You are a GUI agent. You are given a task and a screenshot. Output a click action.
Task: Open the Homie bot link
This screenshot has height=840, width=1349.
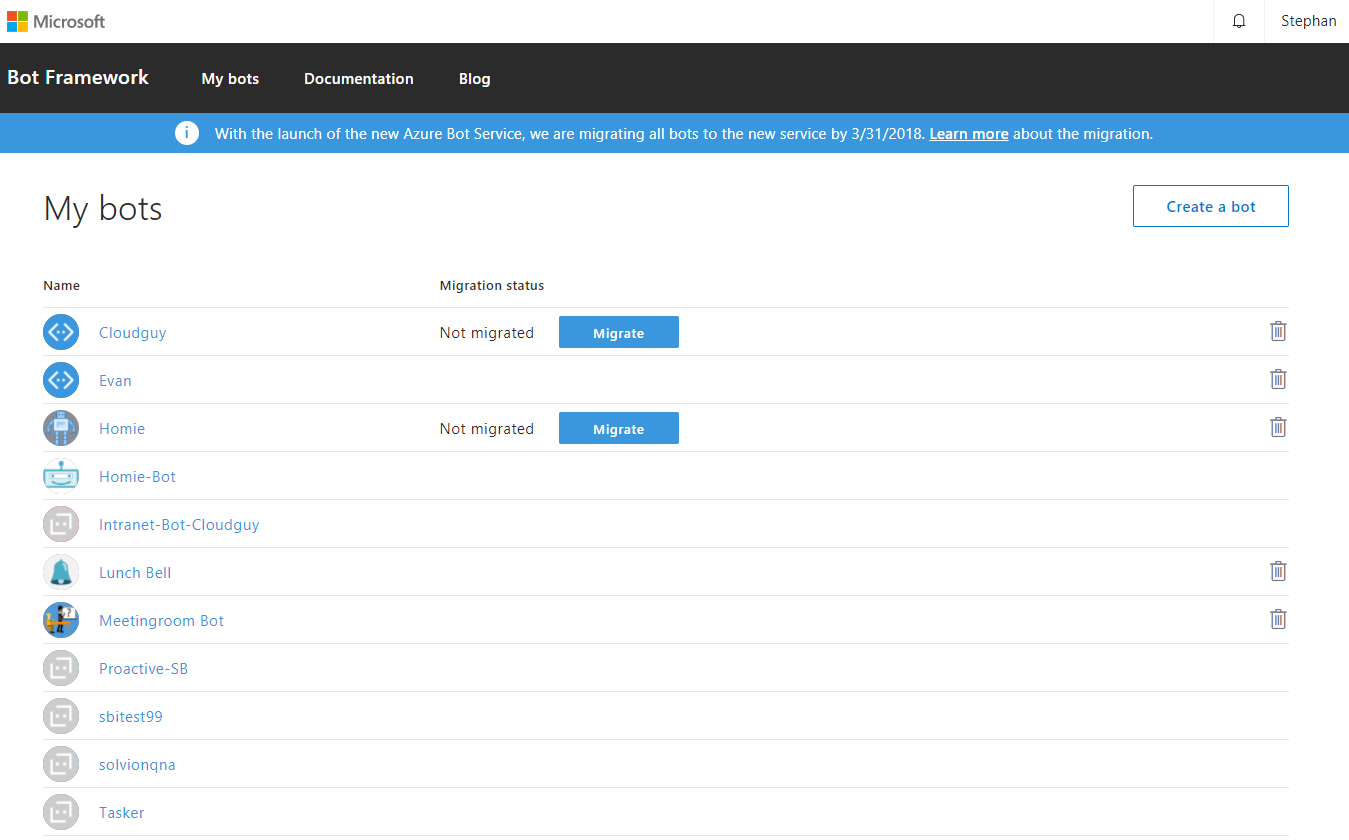[x=122, y=429]
